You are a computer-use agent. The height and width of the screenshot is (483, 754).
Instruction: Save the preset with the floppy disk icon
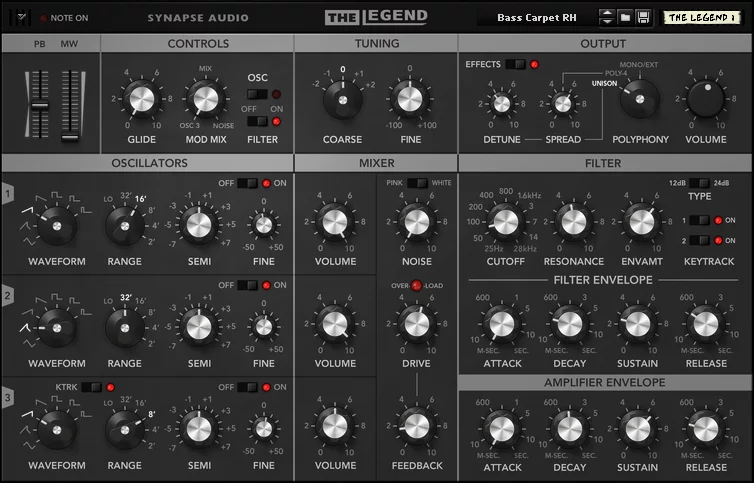tap(643, 18)
